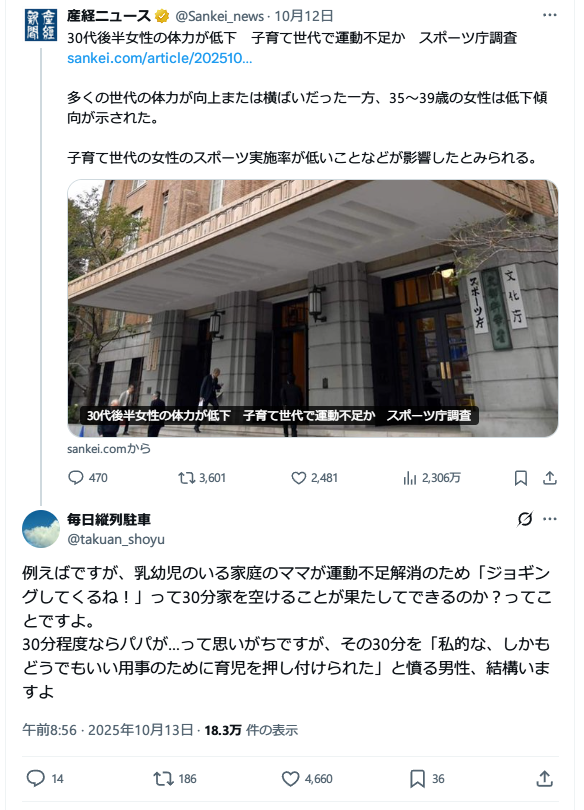Bookmark the Sankei news tweet
This screenshot has height=810, width=584.
point(521,478)
